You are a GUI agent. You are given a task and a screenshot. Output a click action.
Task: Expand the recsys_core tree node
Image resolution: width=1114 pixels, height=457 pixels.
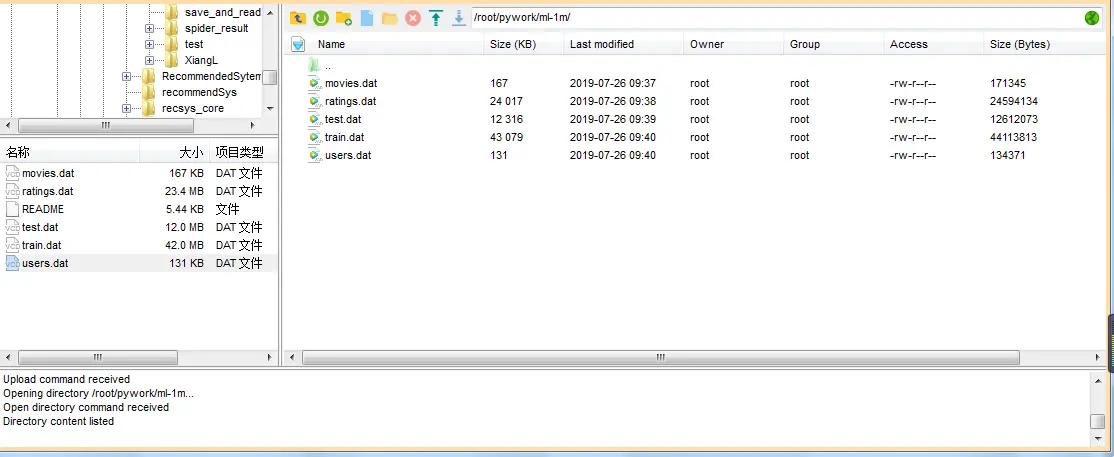click(x=126, y=108)
